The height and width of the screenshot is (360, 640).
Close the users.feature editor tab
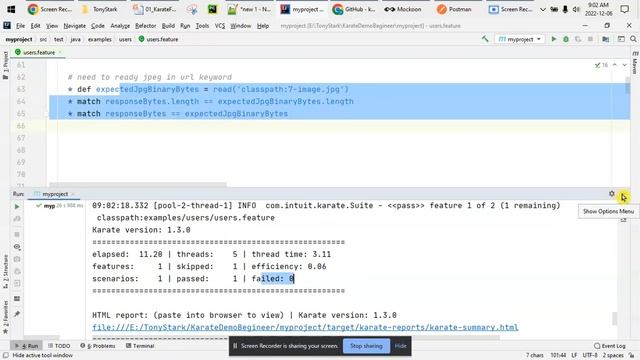pos(60,52)
